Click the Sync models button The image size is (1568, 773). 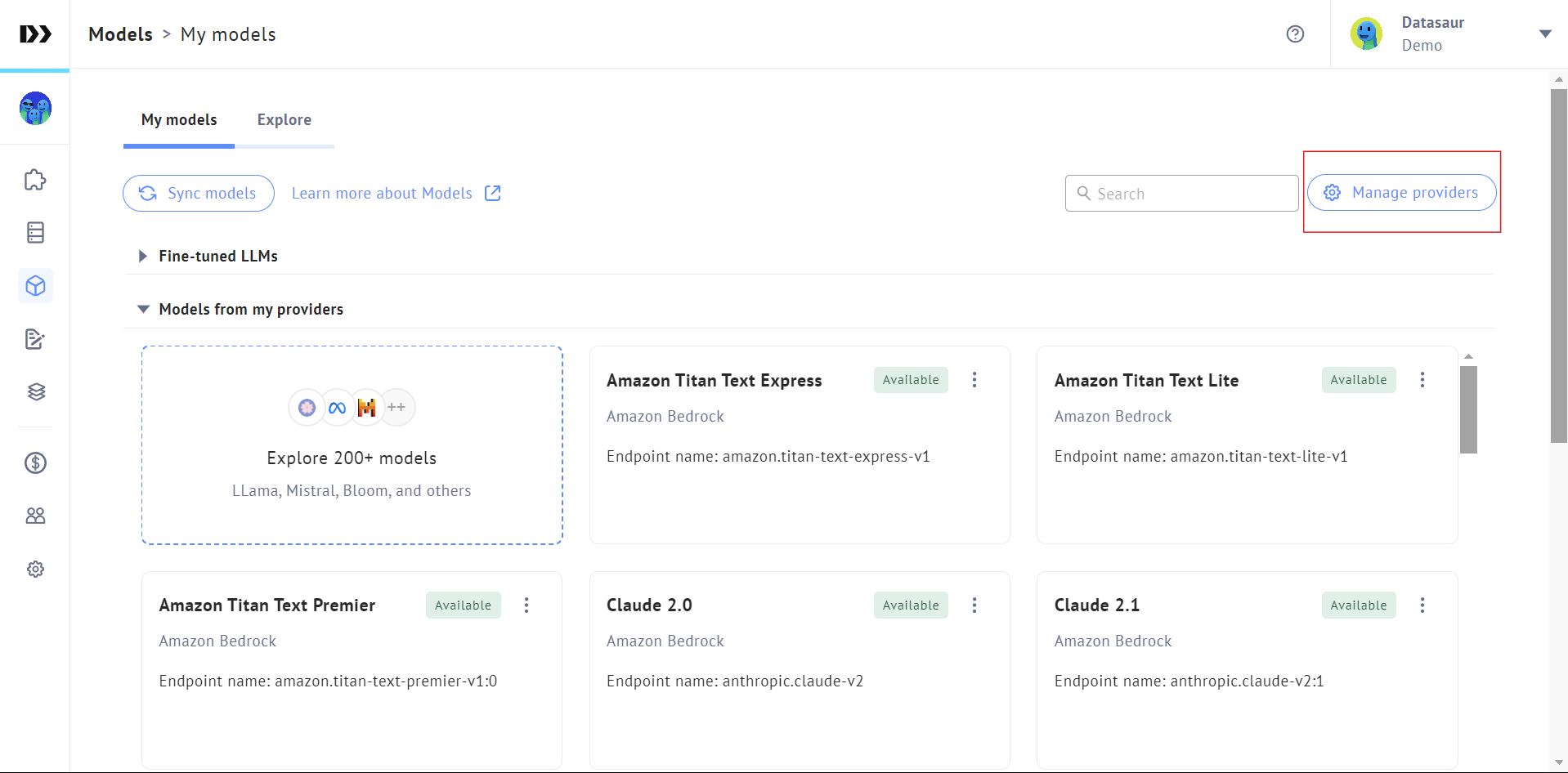click(199, 194)
